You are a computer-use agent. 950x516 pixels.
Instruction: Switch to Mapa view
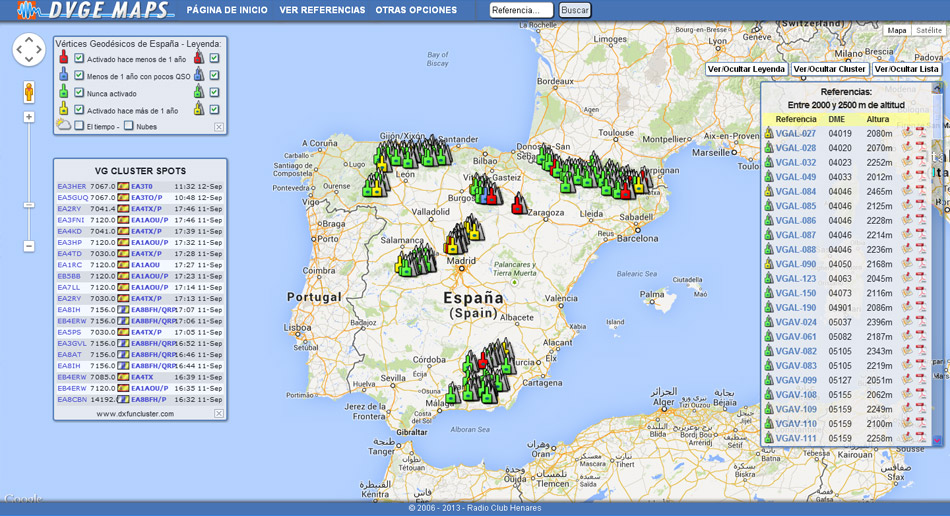click(x=897, y=30)
